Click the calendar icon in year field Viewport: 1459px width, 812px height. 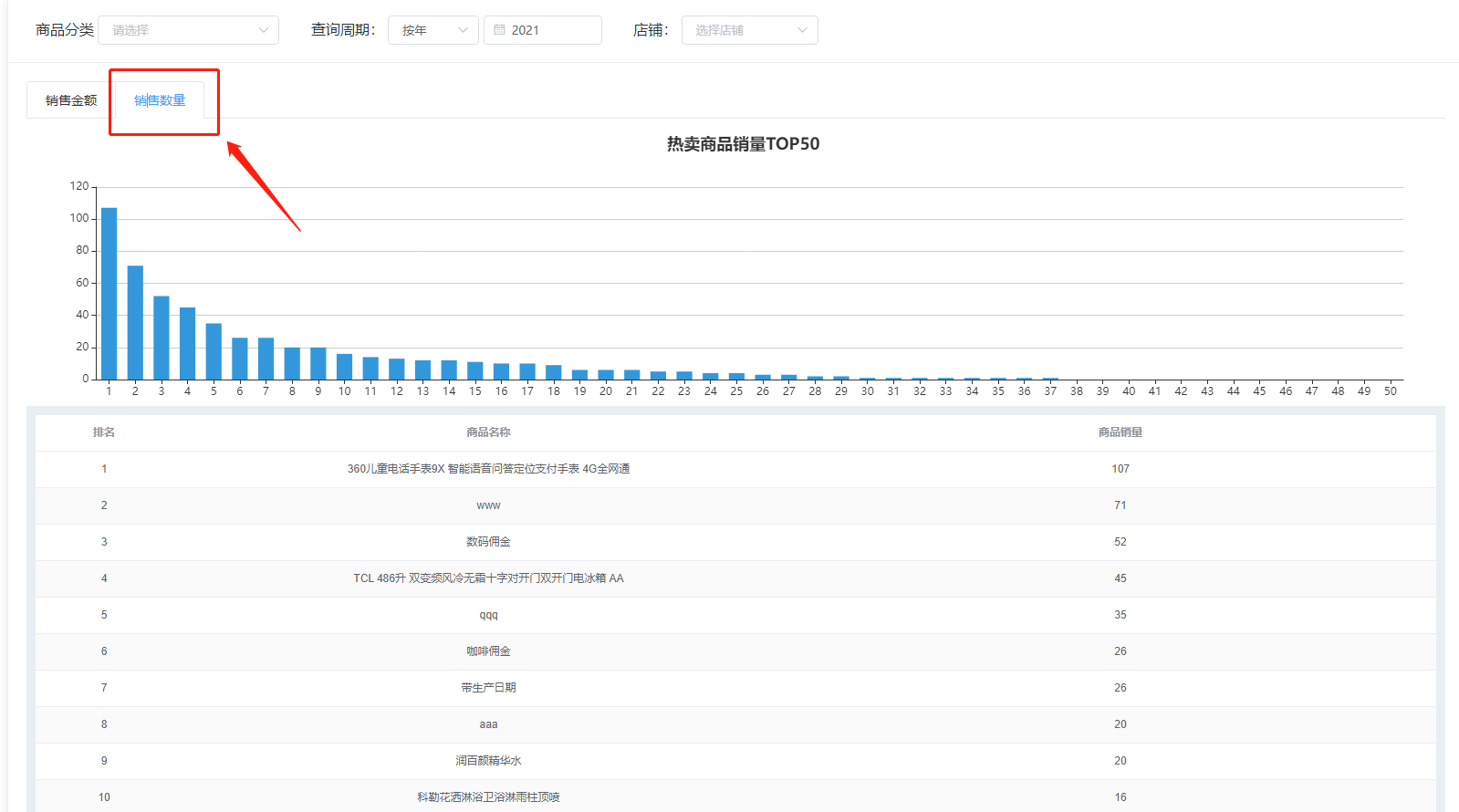(499, 30)
